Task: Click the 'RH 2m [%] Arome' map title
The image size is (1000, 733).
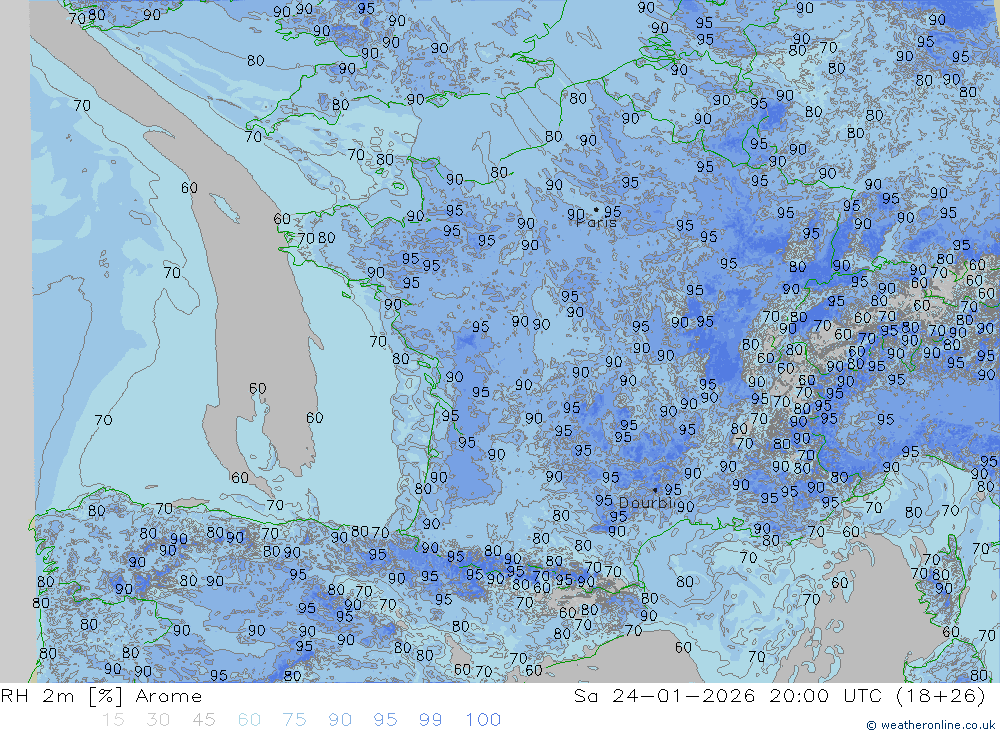Action: click(x=101, y=696)
